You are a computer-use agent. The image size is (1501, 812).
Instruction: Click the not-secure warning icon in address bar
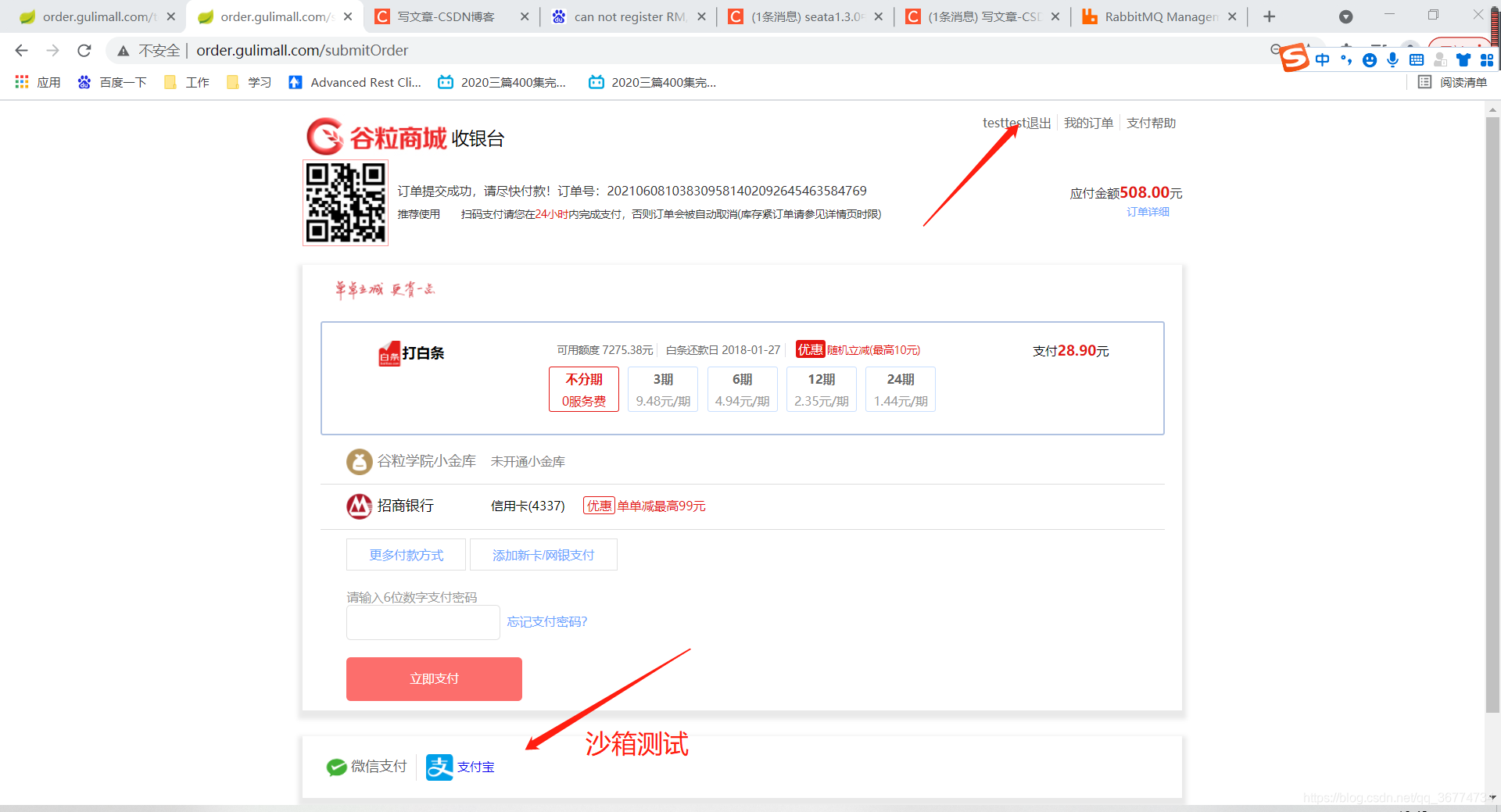point(124,51)
